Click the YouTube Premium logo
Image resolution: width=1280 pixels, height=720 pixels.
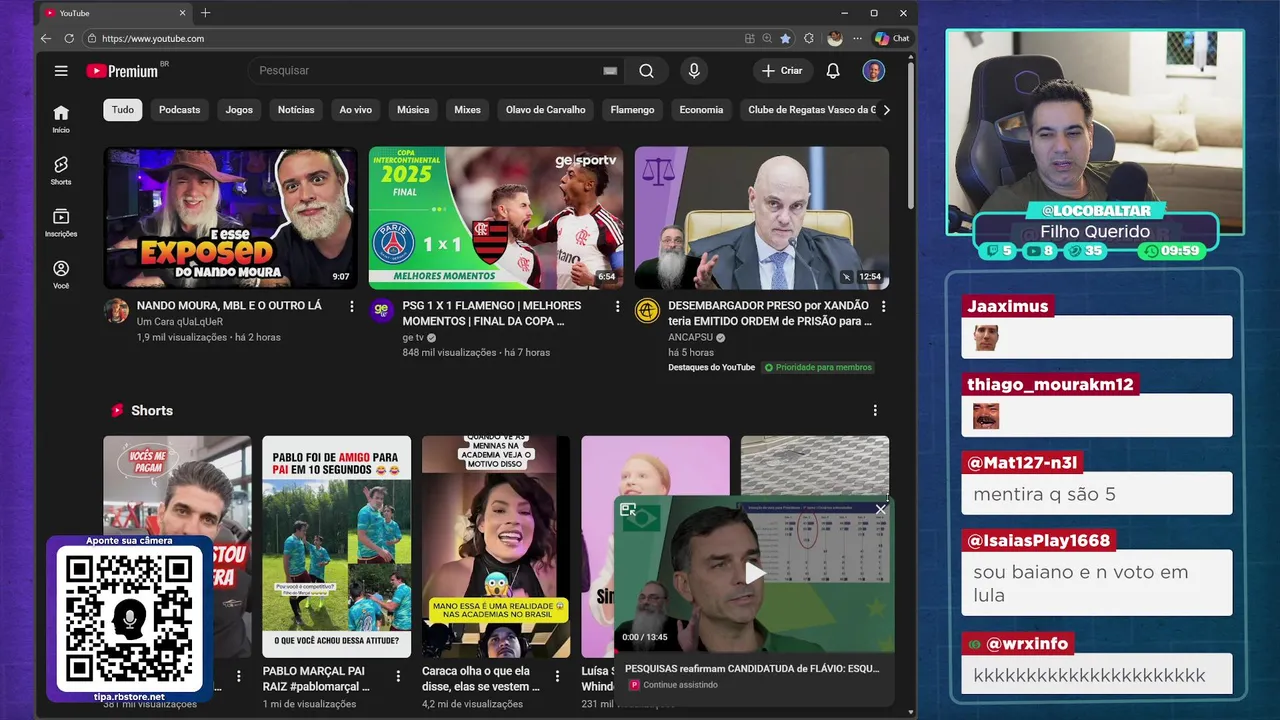pos(122,71)
